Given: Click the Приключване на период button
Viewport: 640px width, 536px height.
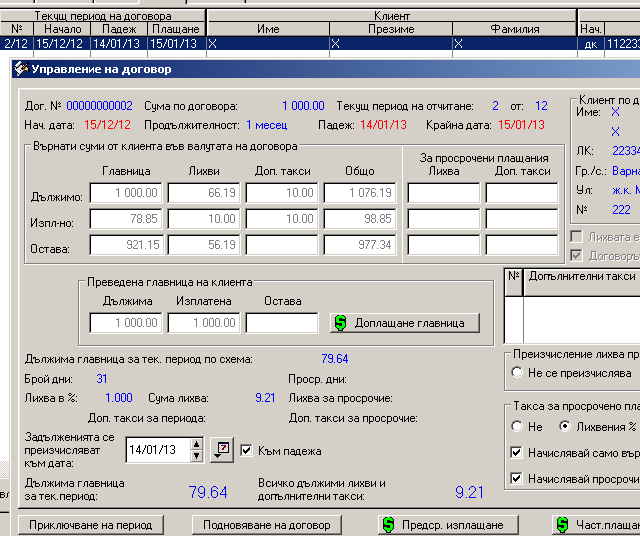Looking at the screenshot, I should (x=91, y=525).
